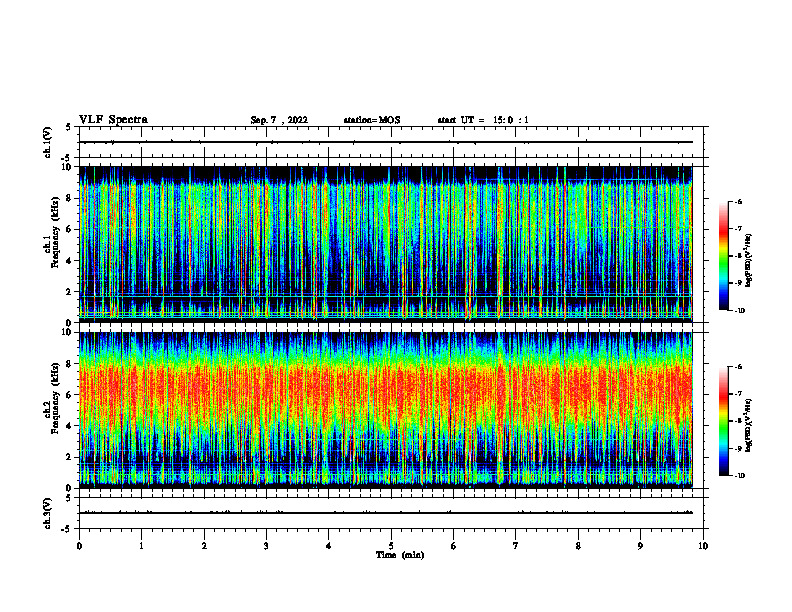This screenshot has width=792, height=612.
Task: Click time axis tick label "3"
Action: pyautogui.click(x=266, y=546)
